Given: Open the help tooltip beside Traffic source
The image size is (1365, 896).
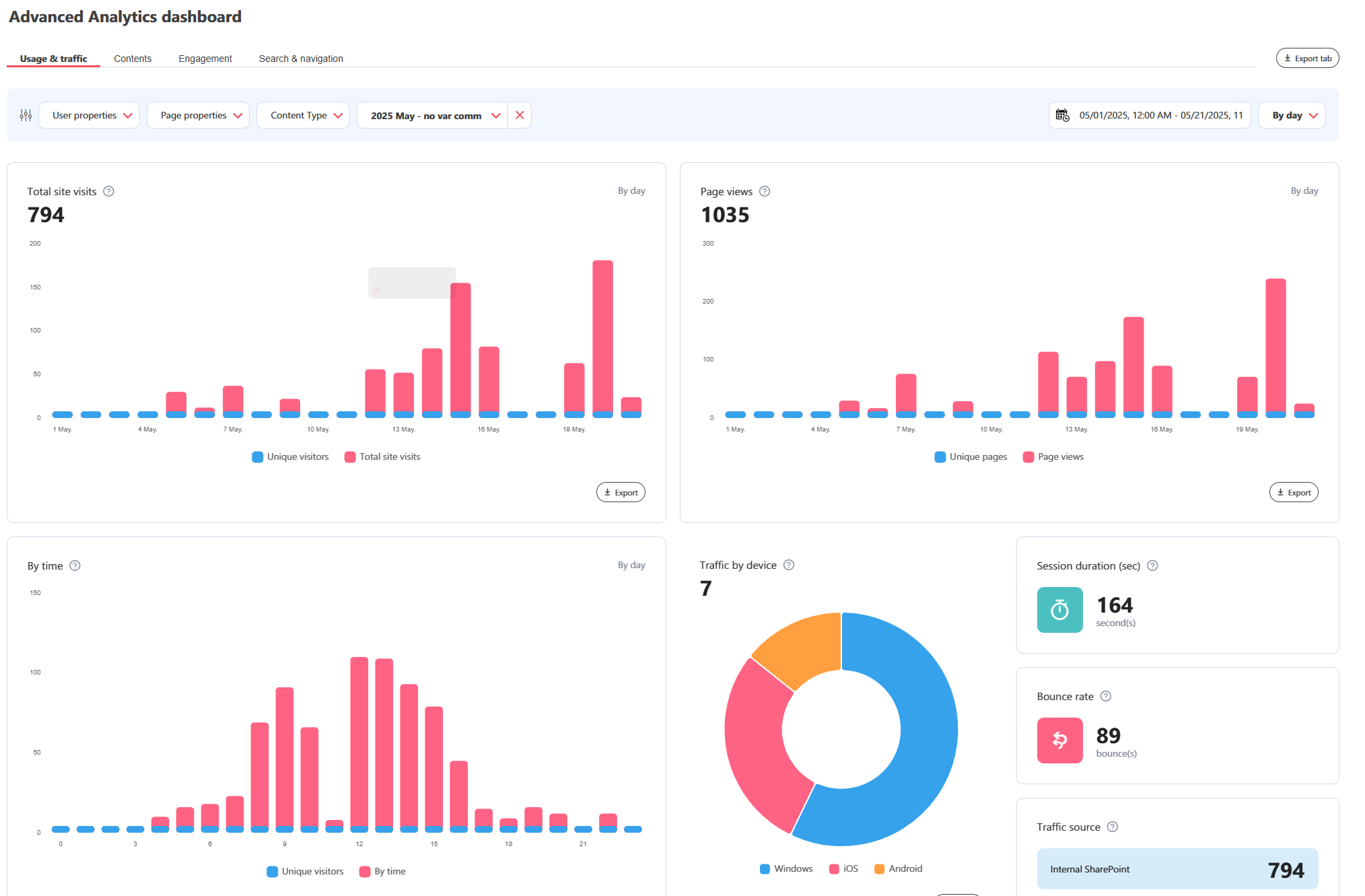Looking at the screenshot, I should (x=1112, y=827).
